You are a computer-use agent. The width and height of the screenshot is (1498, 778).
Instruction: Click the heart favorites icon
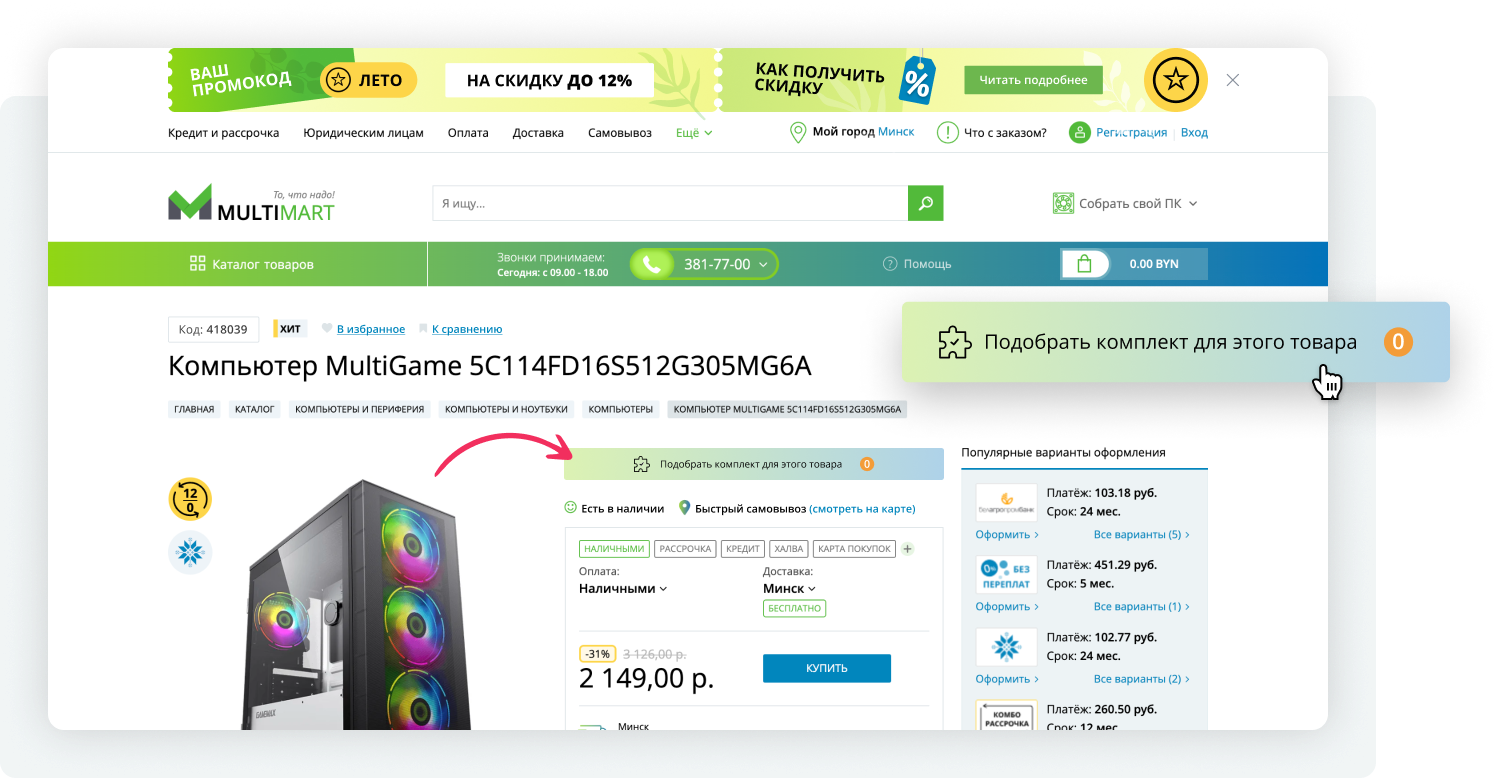(326, 329)
